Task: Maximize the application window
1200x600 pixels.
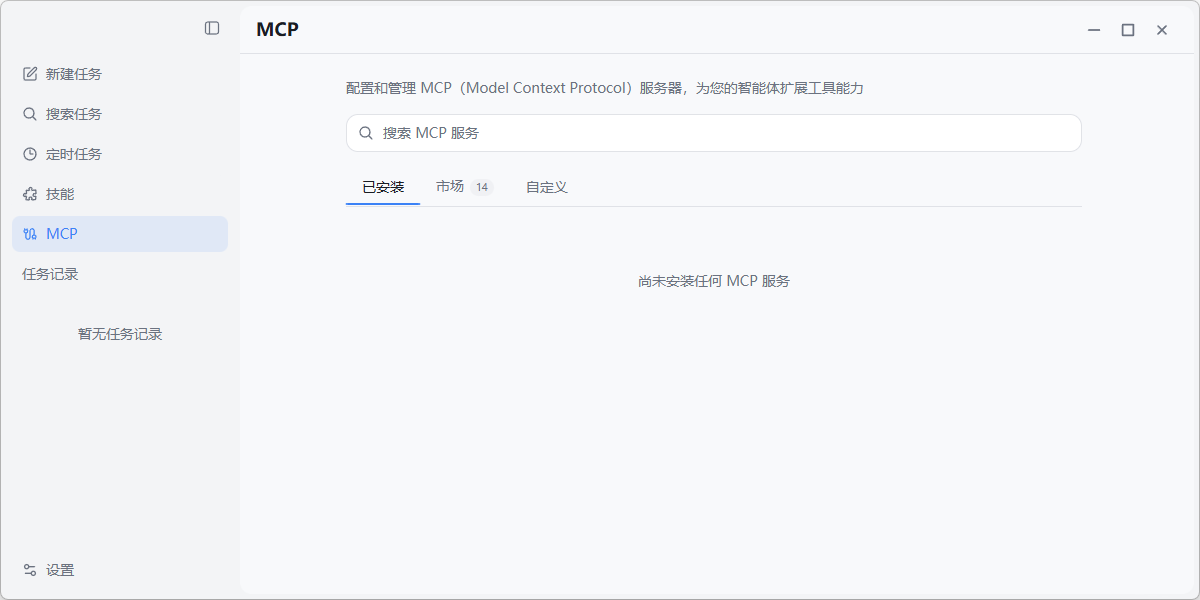Action: point(1128,30)
